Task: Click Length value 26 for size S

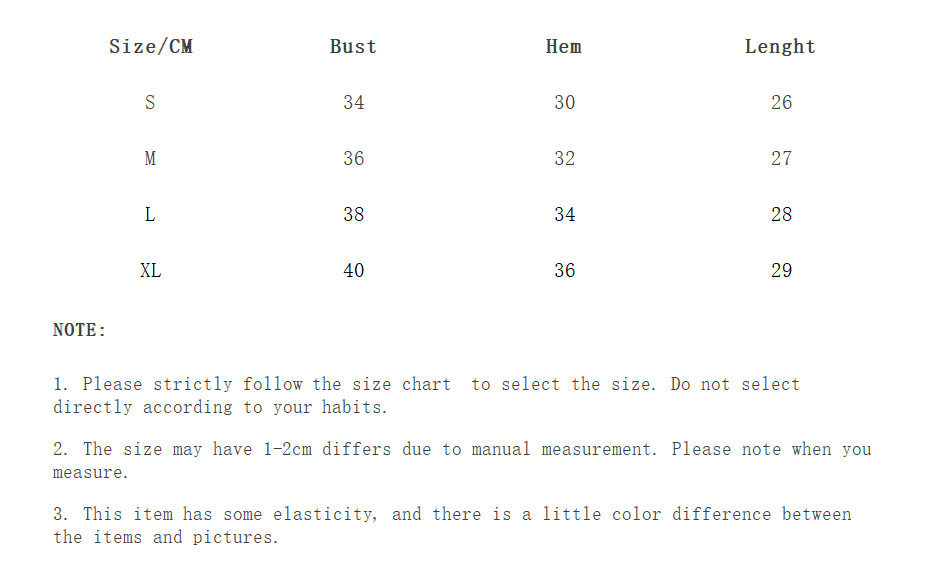Action: pos(782,103)
